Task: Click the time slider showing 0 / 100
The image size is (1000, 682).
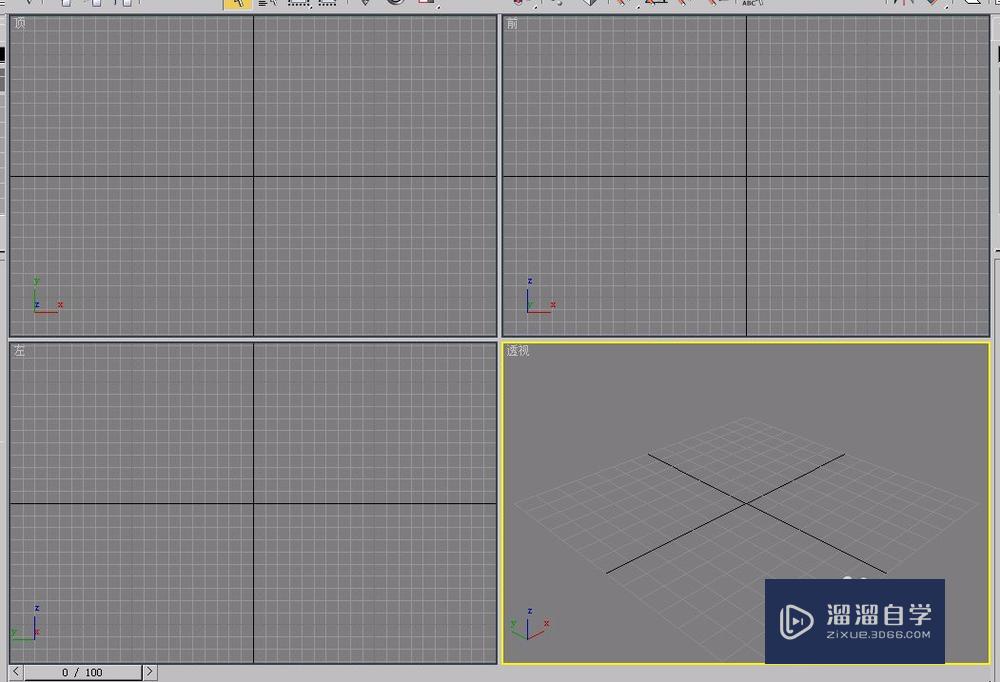Action: coord(83,672)
